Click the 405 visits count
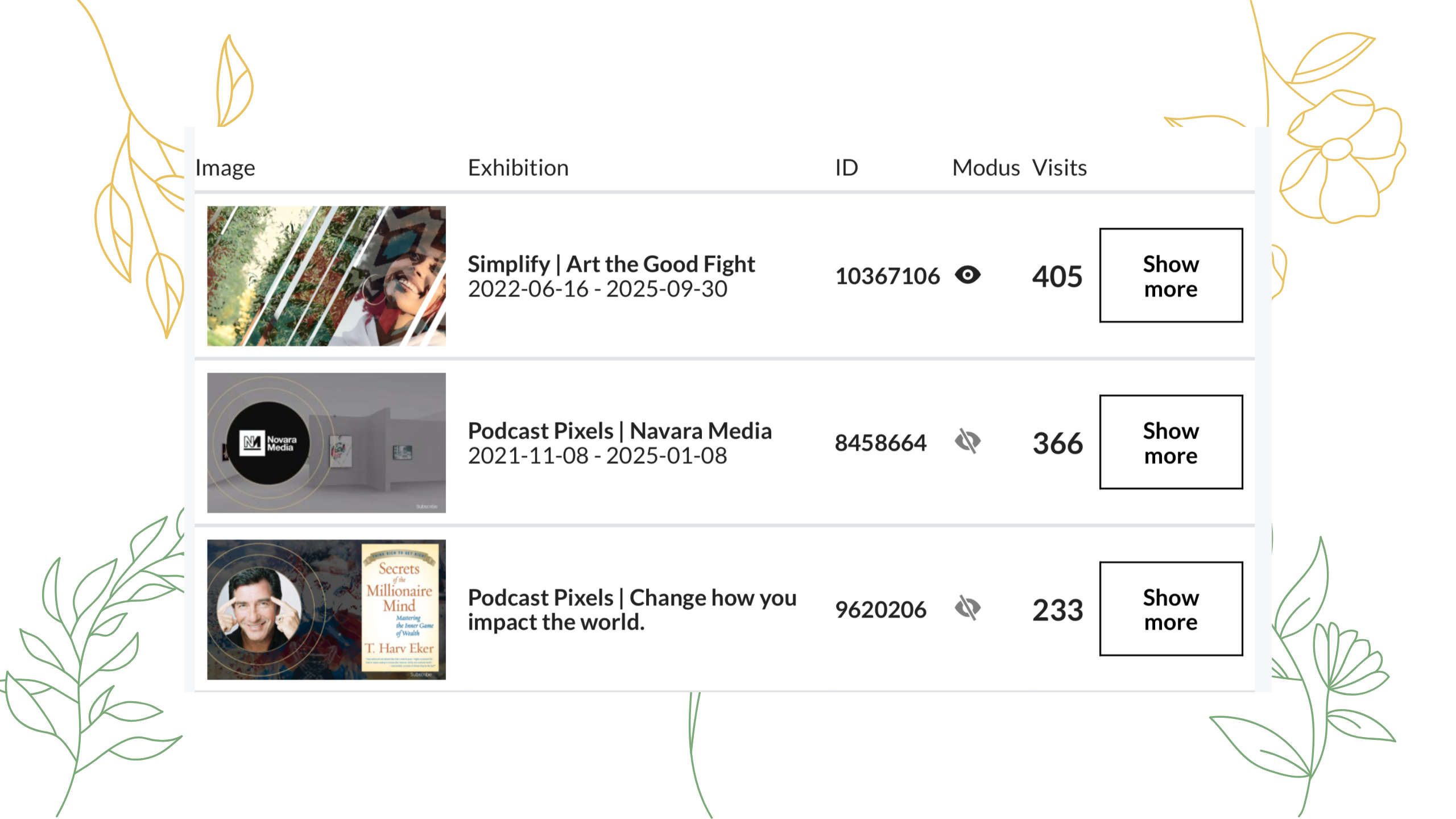This screenshot has width=1456, height=819. (x=1057, y=277)
